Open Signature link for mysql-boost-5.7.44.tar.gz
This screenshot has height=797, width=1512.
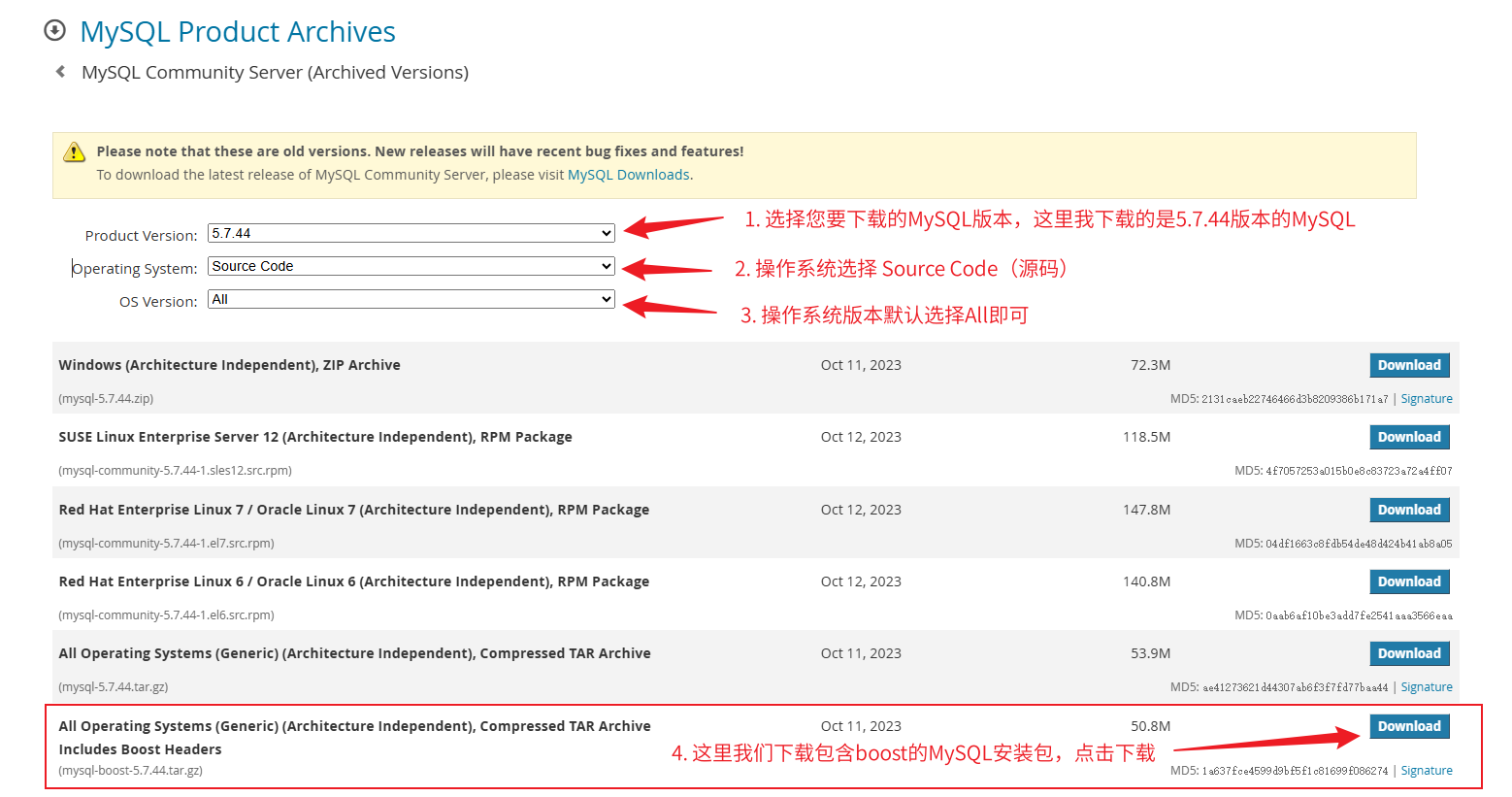(1426, 771)
